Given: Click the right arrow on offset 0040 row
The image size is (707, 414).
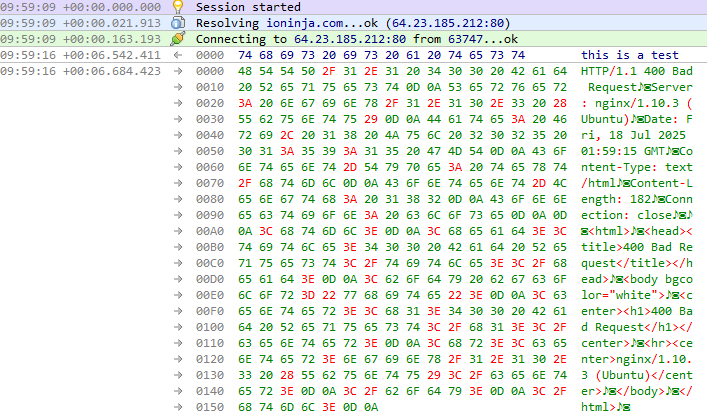Looking at the screenshot, I should (x=178, y=135).
